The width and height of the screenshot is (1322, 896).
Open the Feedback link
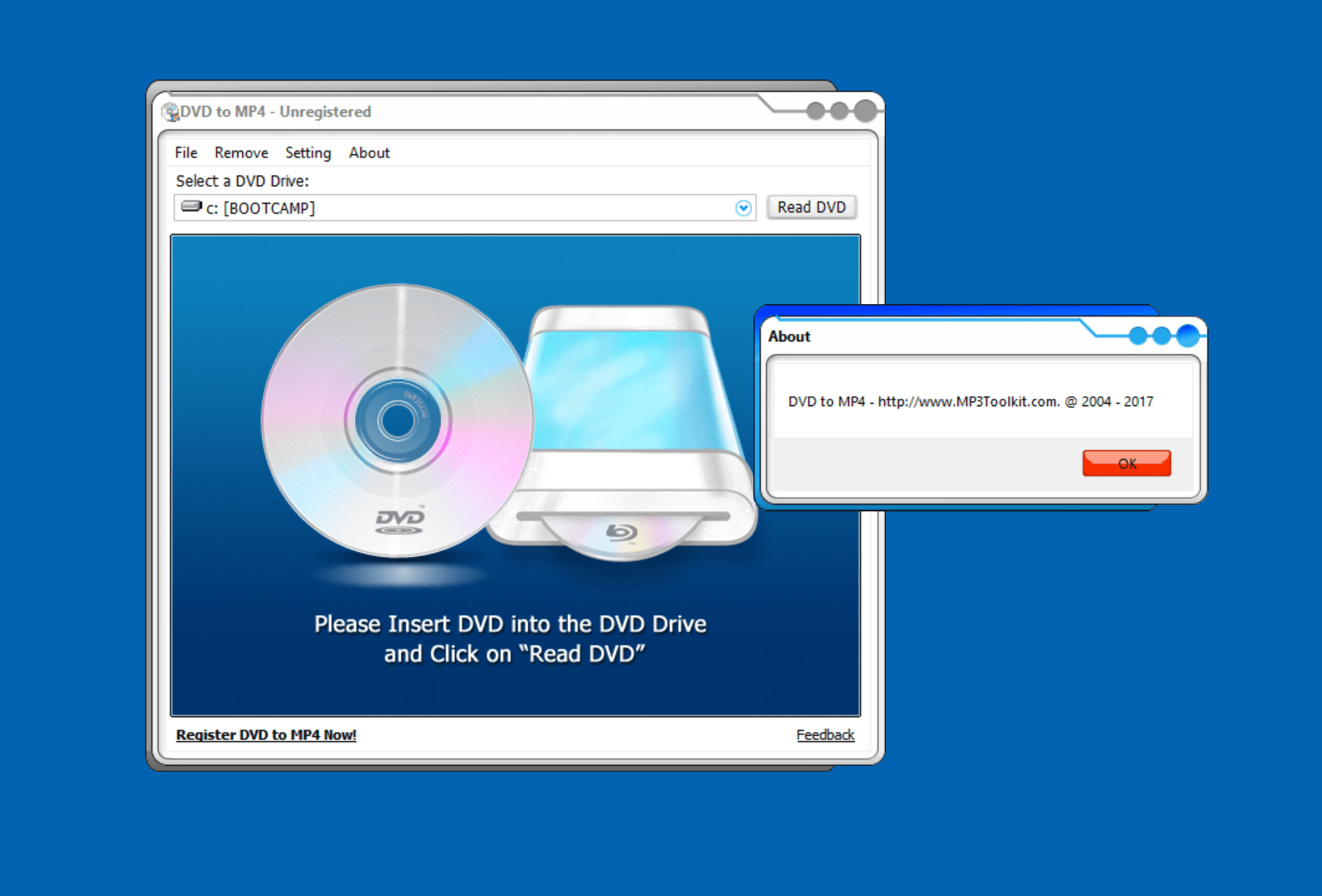pyautogui.click(x=825, y=734)
